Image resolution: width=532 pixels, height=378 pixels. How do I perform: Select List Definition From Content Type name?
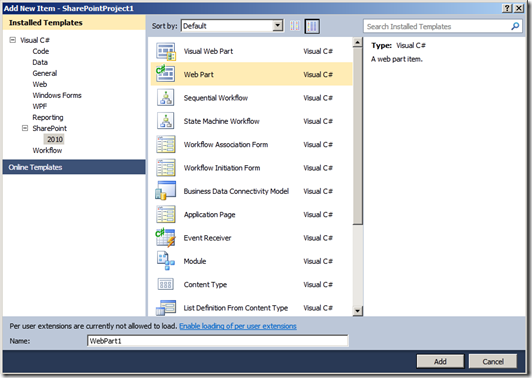[x=236, y=308]
